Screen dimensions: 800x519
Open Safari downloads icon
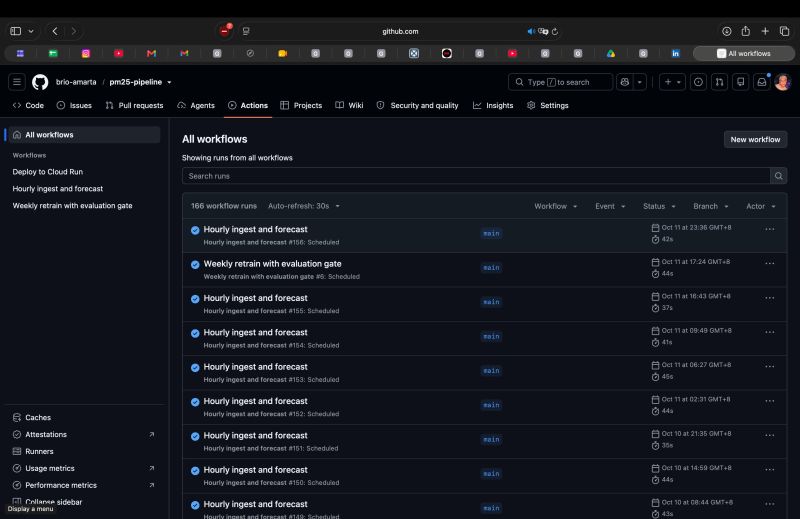pos(727,31)
